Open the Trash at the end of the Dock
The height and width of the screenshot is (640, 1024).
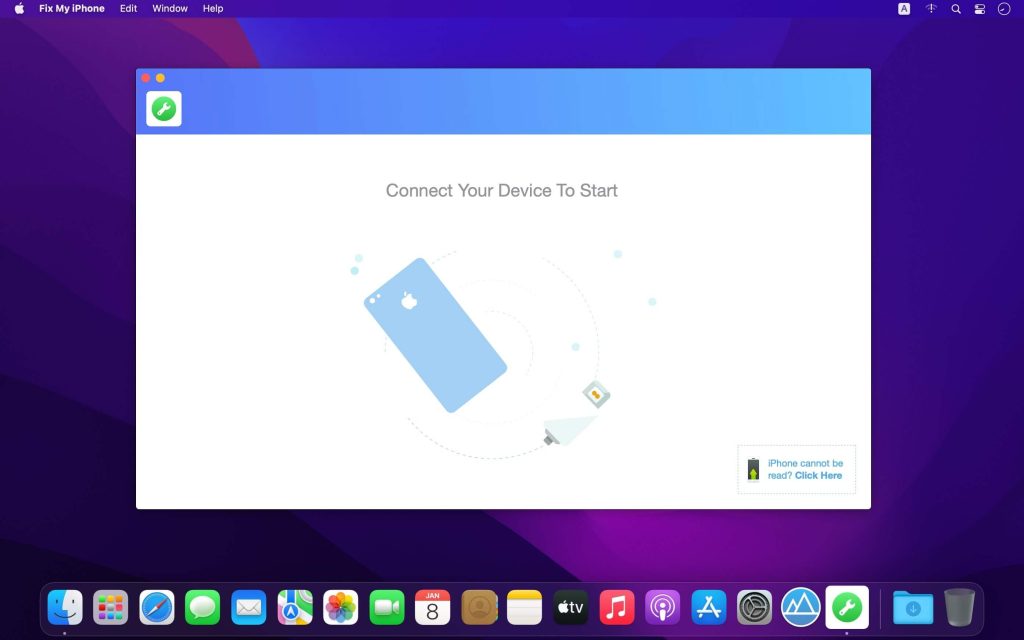(x=961, y=607)
